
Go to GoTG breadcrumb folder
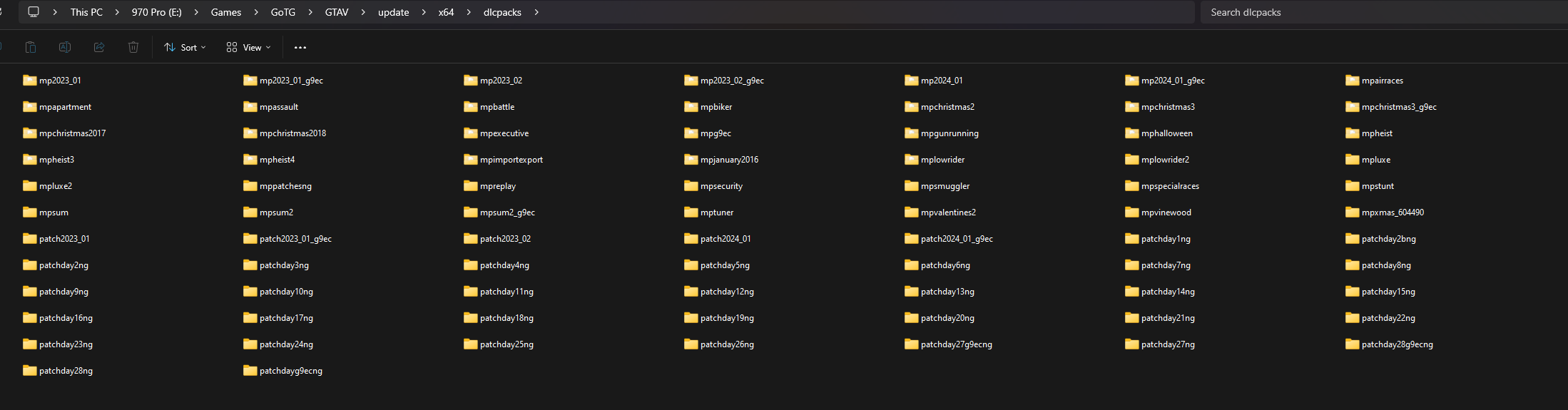(282, 12)
